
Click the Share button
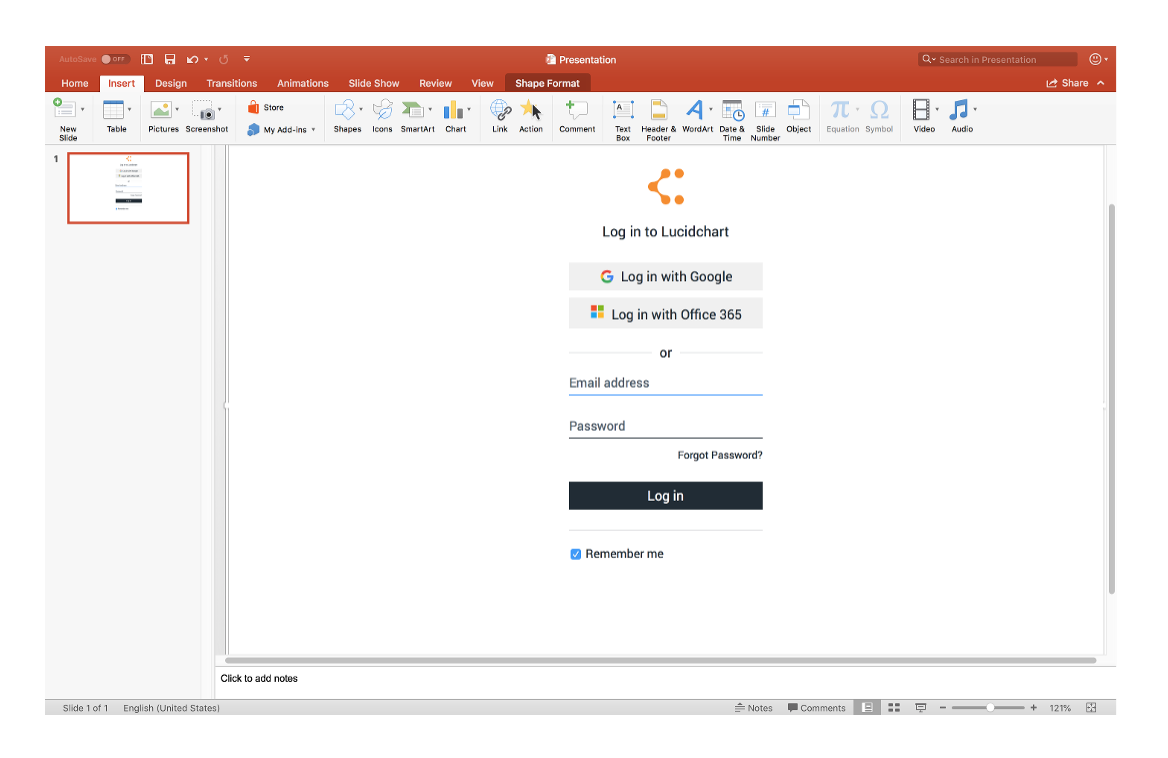pyautogui.click(x=1067, y=83)
